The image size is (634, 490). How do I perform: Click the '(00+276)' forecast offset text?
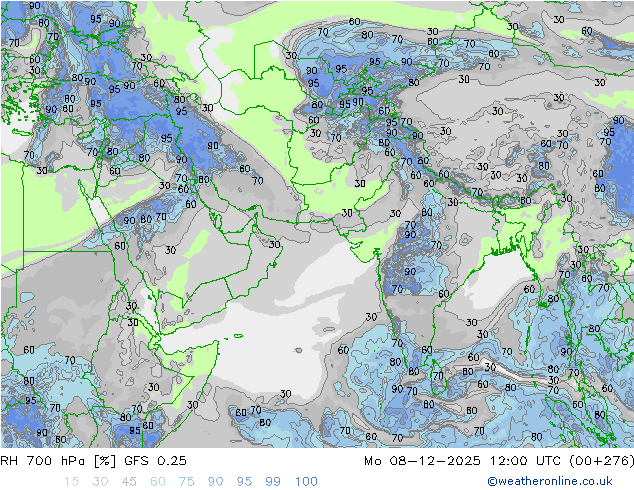(x=602, y=461)
